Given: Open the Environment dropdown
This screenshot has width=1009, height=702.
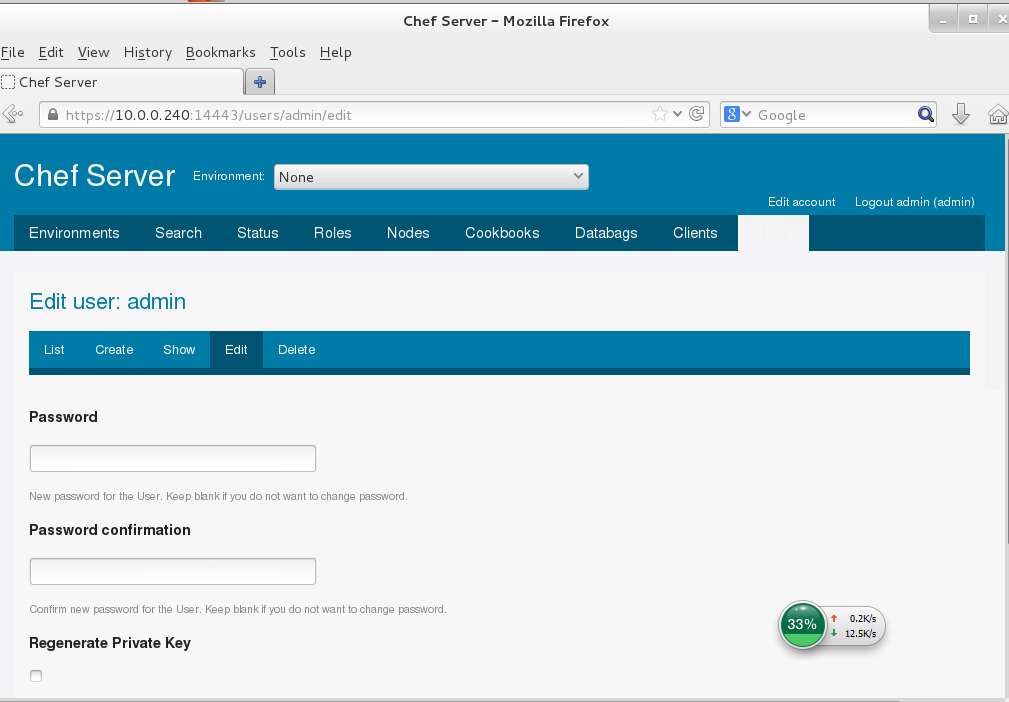Looking at the screenshot, I should [431, 177].
